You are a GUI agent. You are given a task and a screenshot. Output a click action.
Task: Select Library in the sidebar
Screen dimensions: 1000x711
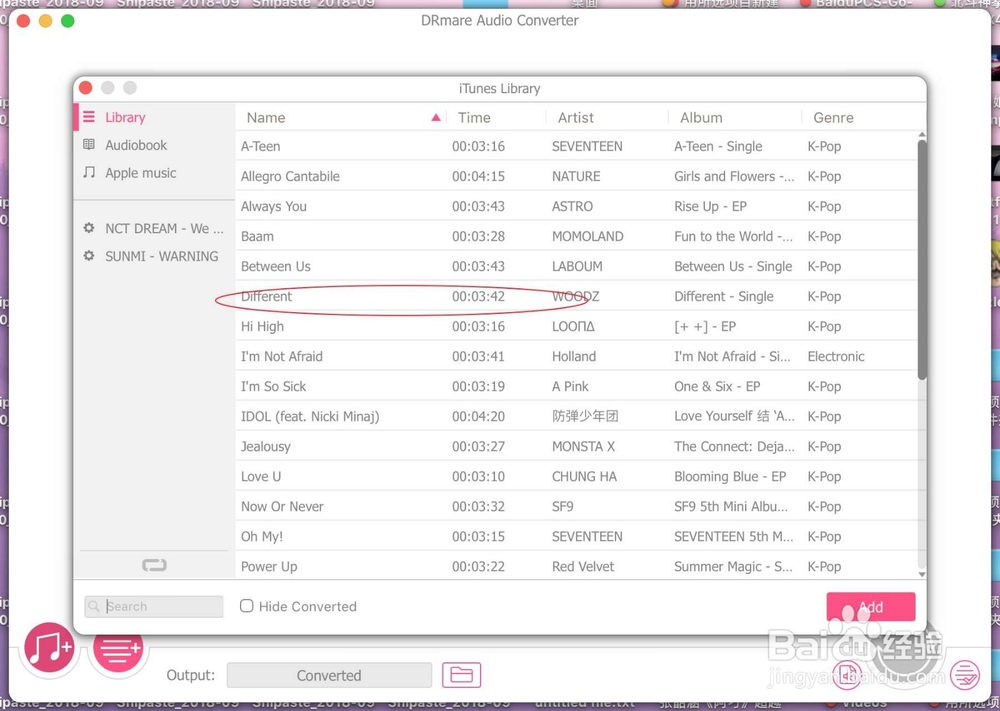pos(125,117)
